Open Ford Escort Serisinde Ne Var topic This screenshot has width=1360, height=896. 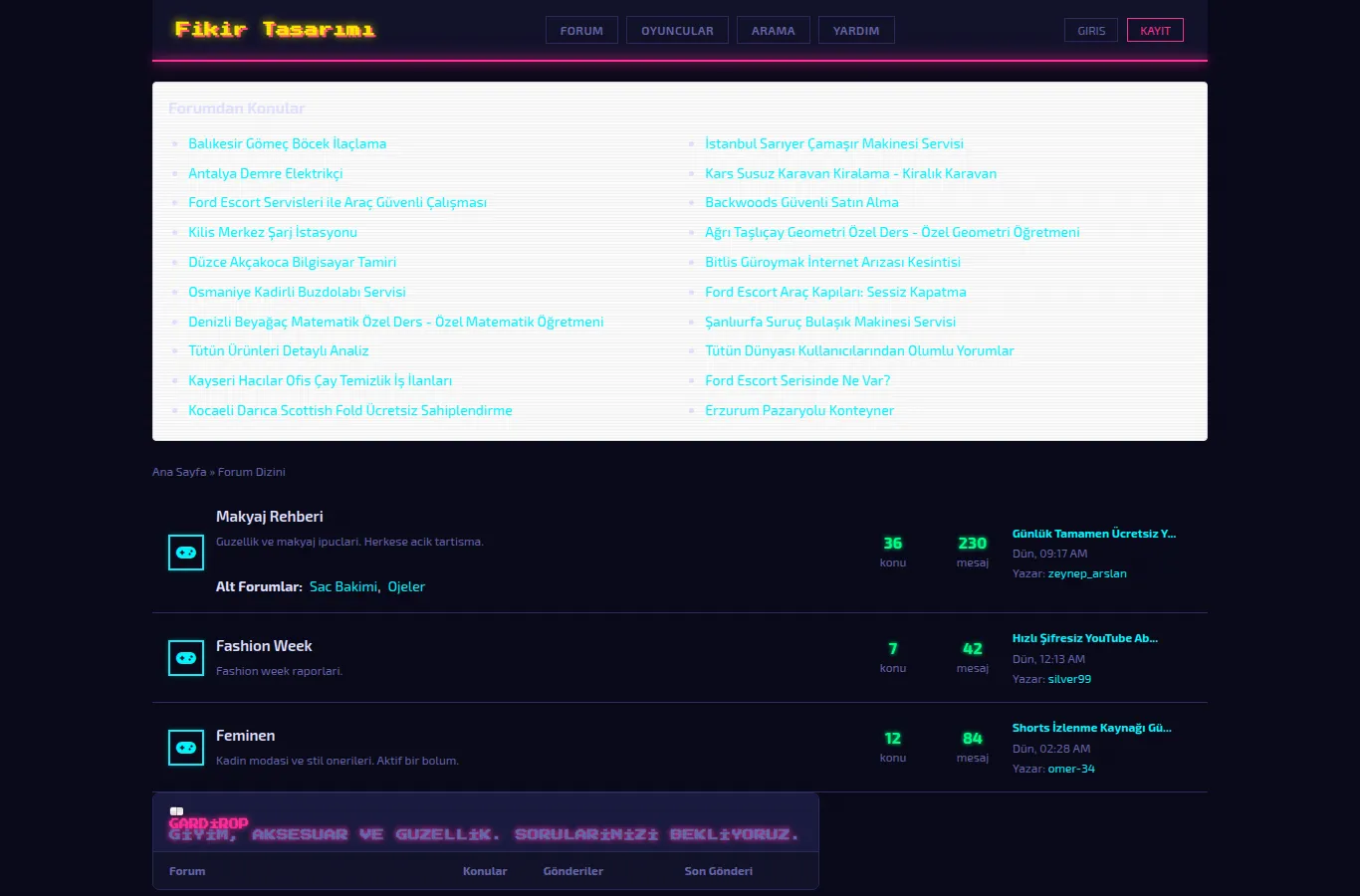(x=797, y=380)
